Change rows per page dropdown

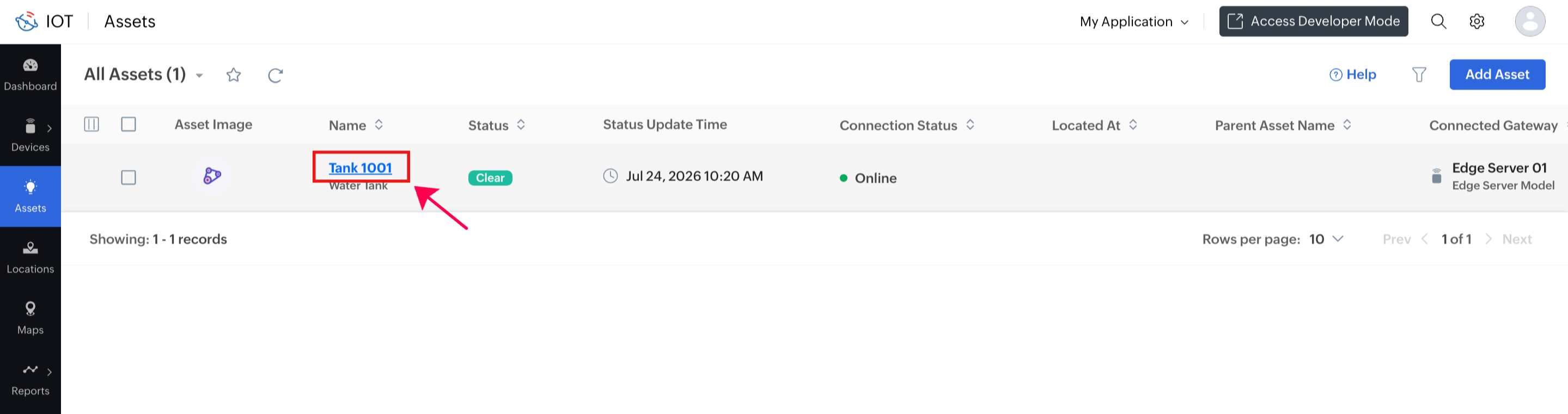1326,239
